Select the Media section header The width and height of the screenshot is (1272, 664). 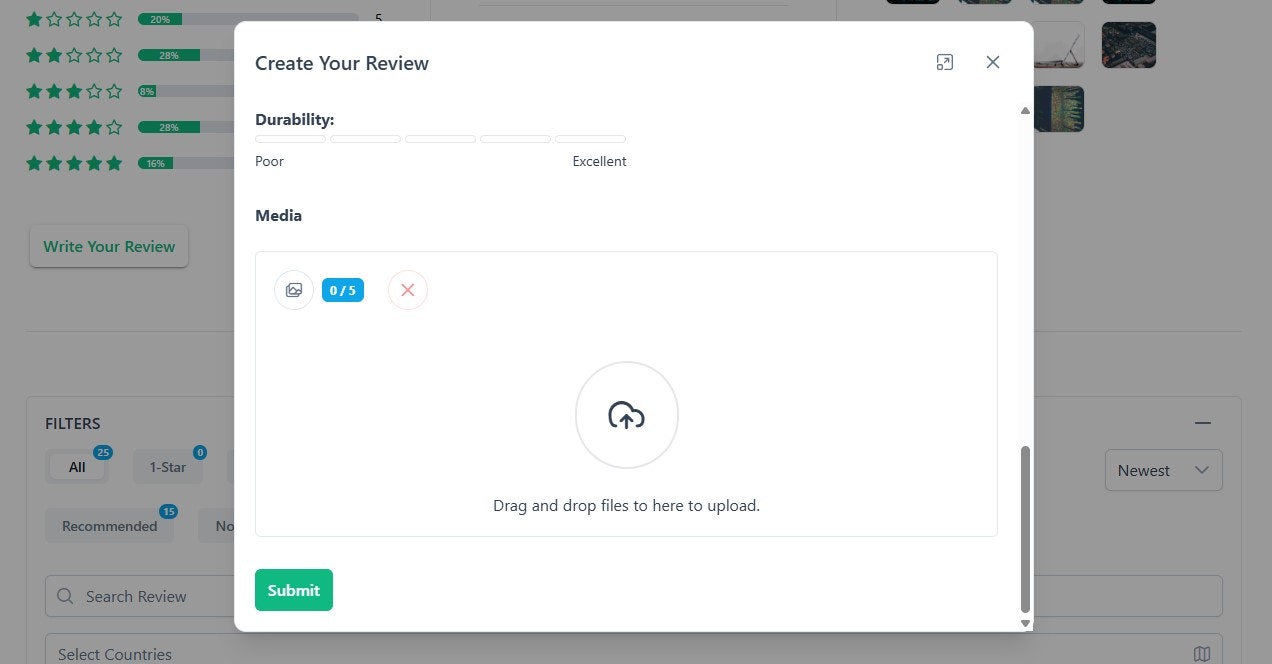click(x=278, y=215)
